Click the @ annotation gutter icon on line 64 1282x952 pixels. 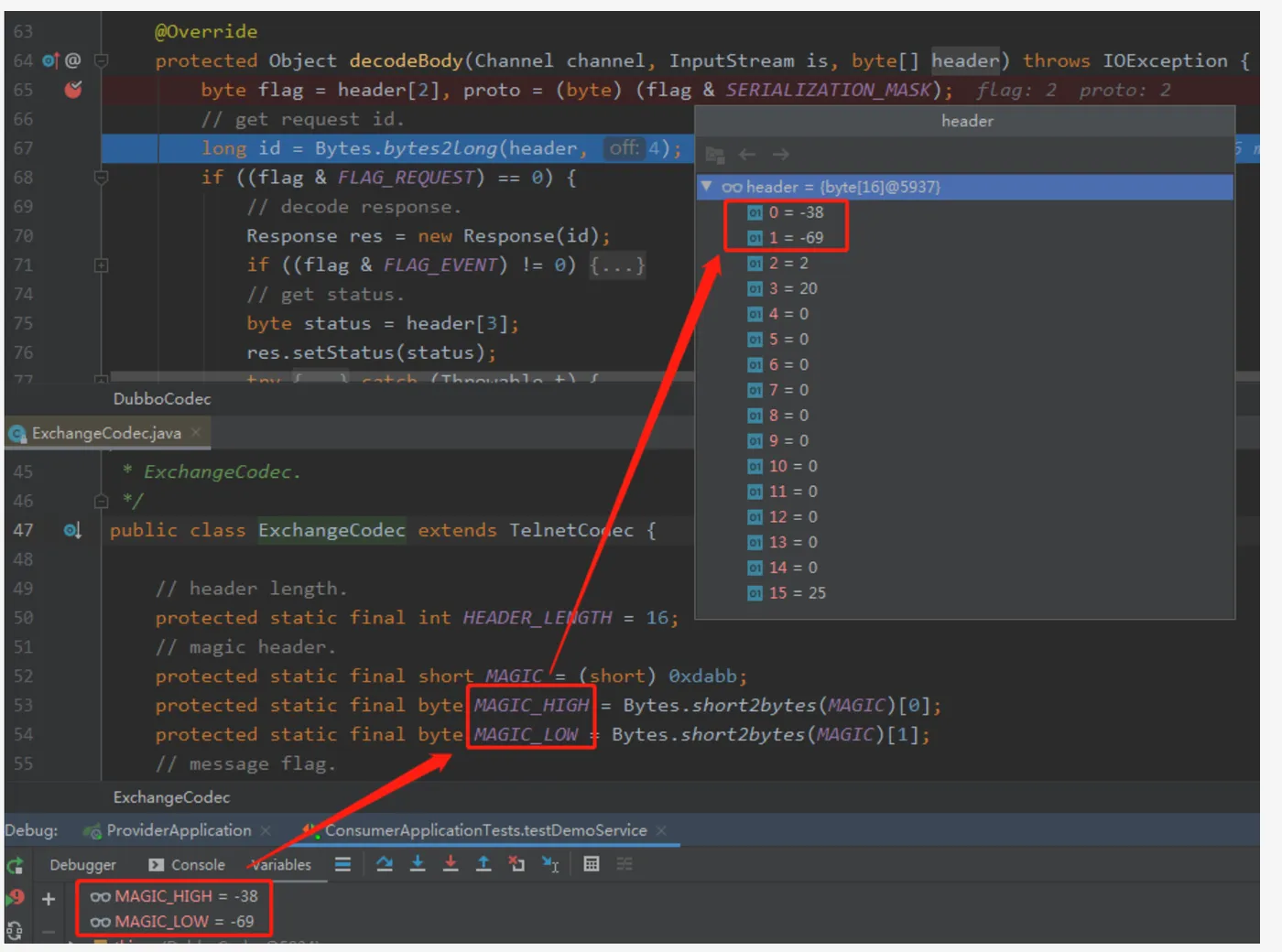[x=73, y=60]
